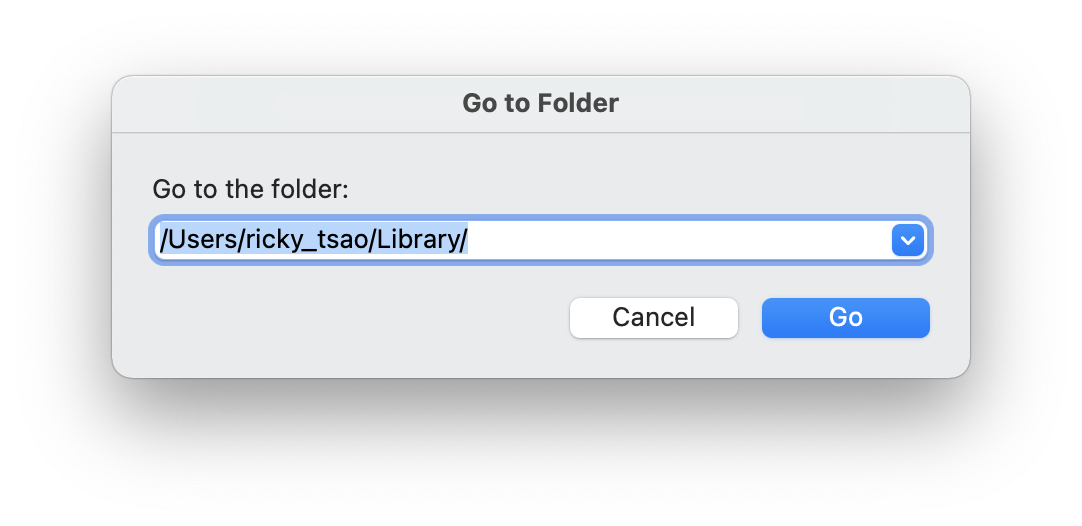
Task: Click the blank dialog area below the Go button
Action: point(845,357)
